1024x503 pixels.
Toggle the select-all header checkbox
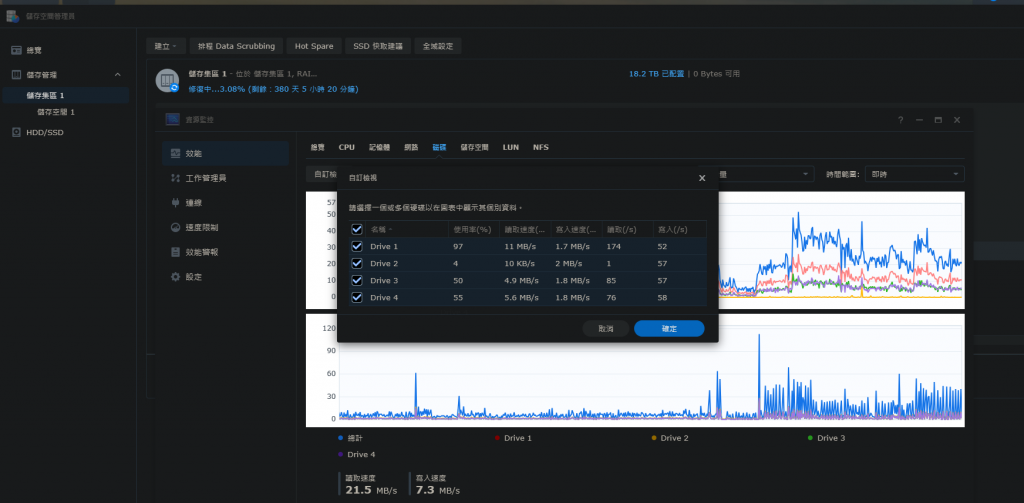pyautogui.click(x=357, y=229)
